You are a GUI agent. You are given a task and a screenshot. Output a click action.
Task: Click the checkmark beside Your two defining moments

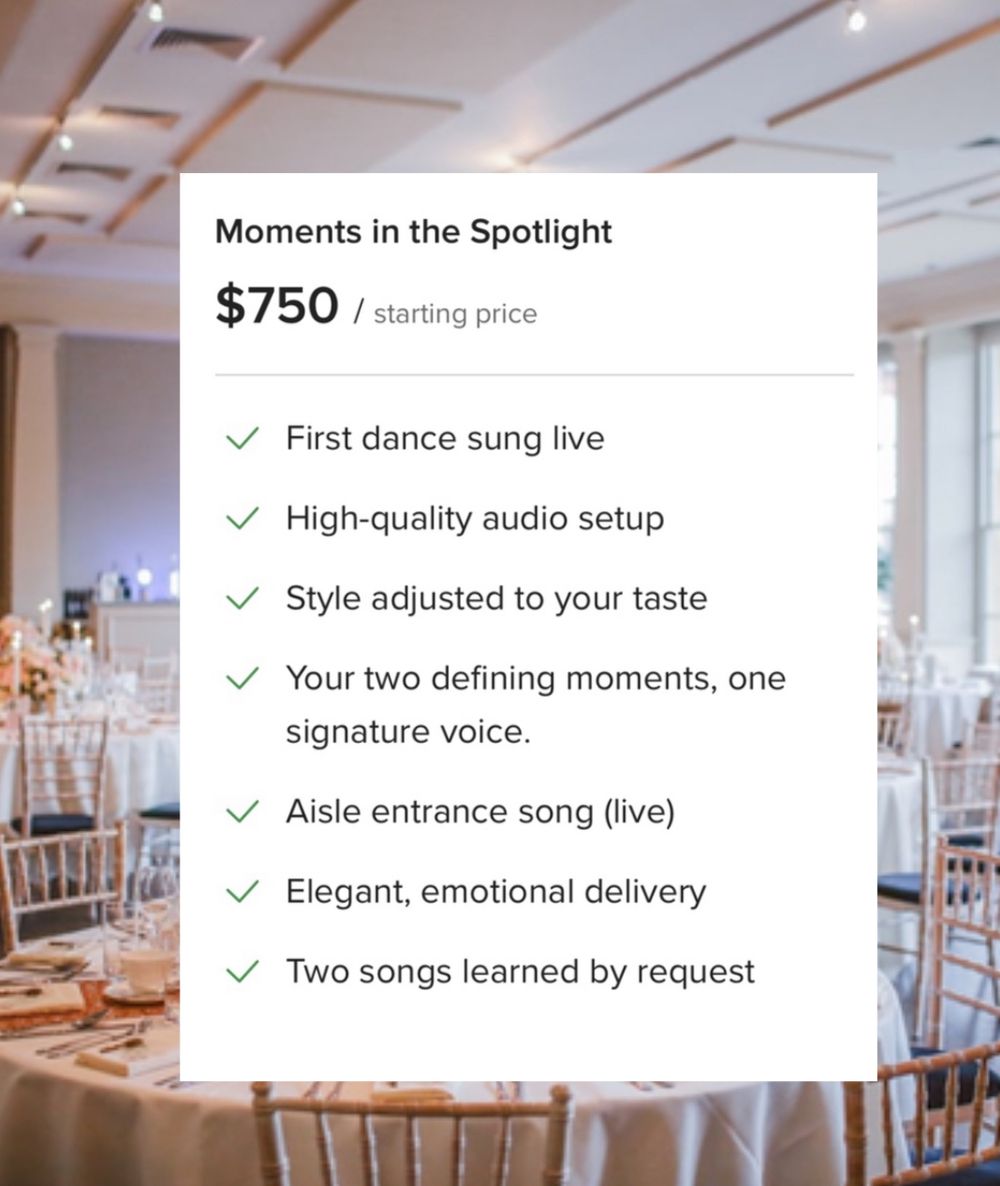pyautogui.click(x=242, y=679)
